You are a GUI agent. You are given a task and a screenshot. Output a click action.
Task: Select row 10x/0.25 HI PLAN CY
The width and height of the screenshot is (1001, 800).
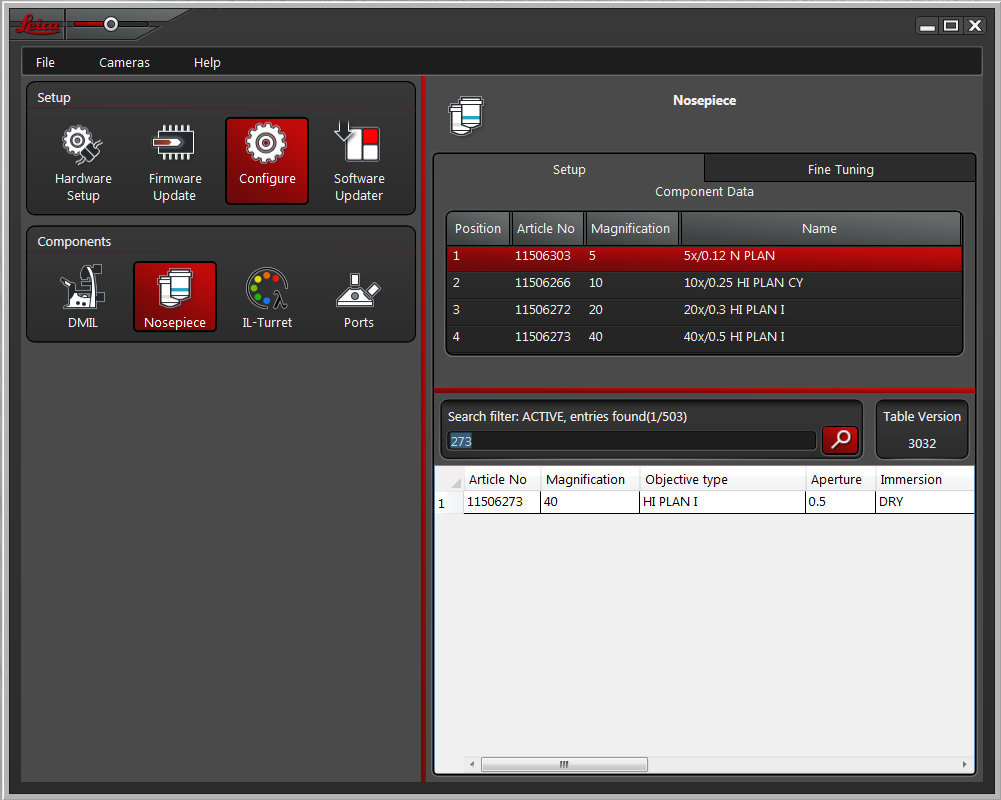[704, 283]
